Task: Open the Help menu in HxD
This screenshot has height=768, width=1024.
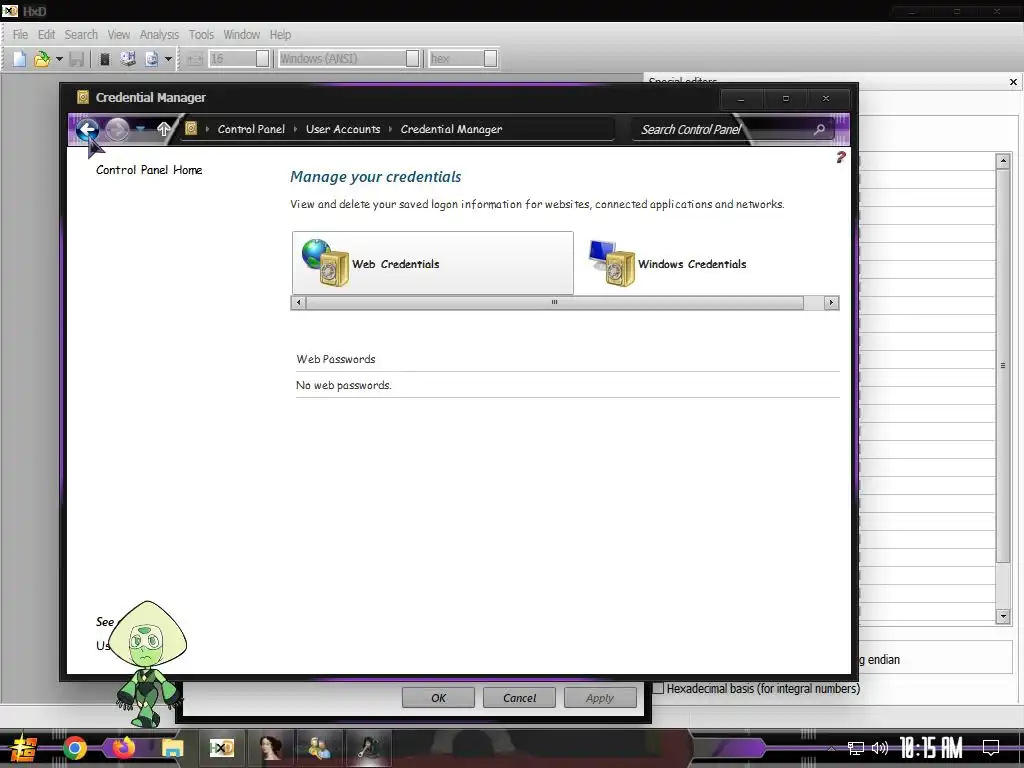Action: (x=280, y=35)
